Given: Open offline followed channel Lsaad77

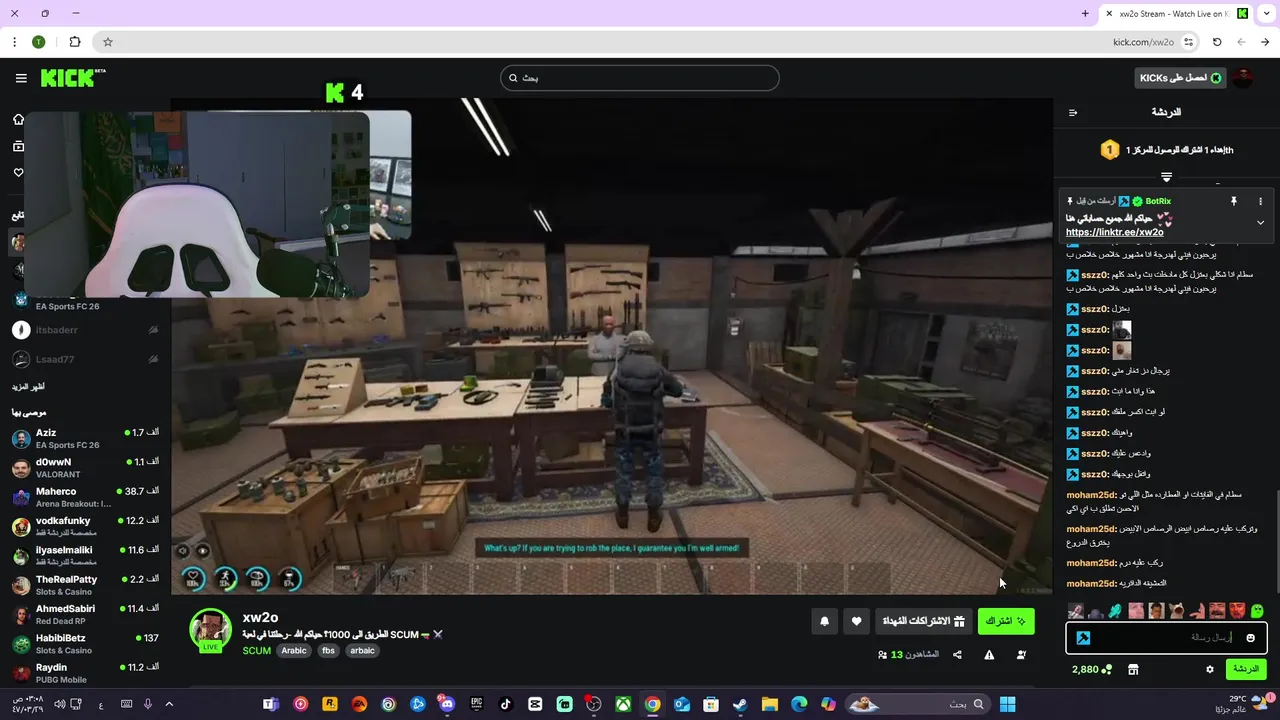Looking at the screenshot, I should pos(85,359).
